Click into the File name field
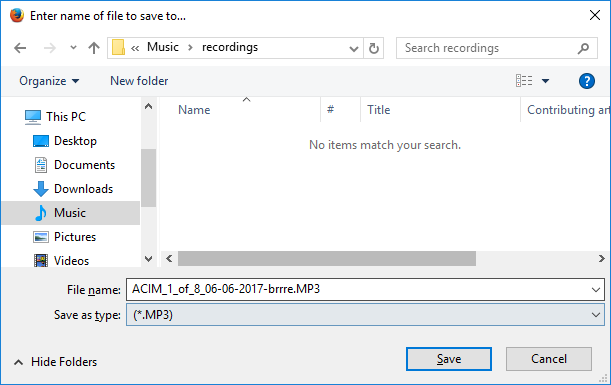 358,289
